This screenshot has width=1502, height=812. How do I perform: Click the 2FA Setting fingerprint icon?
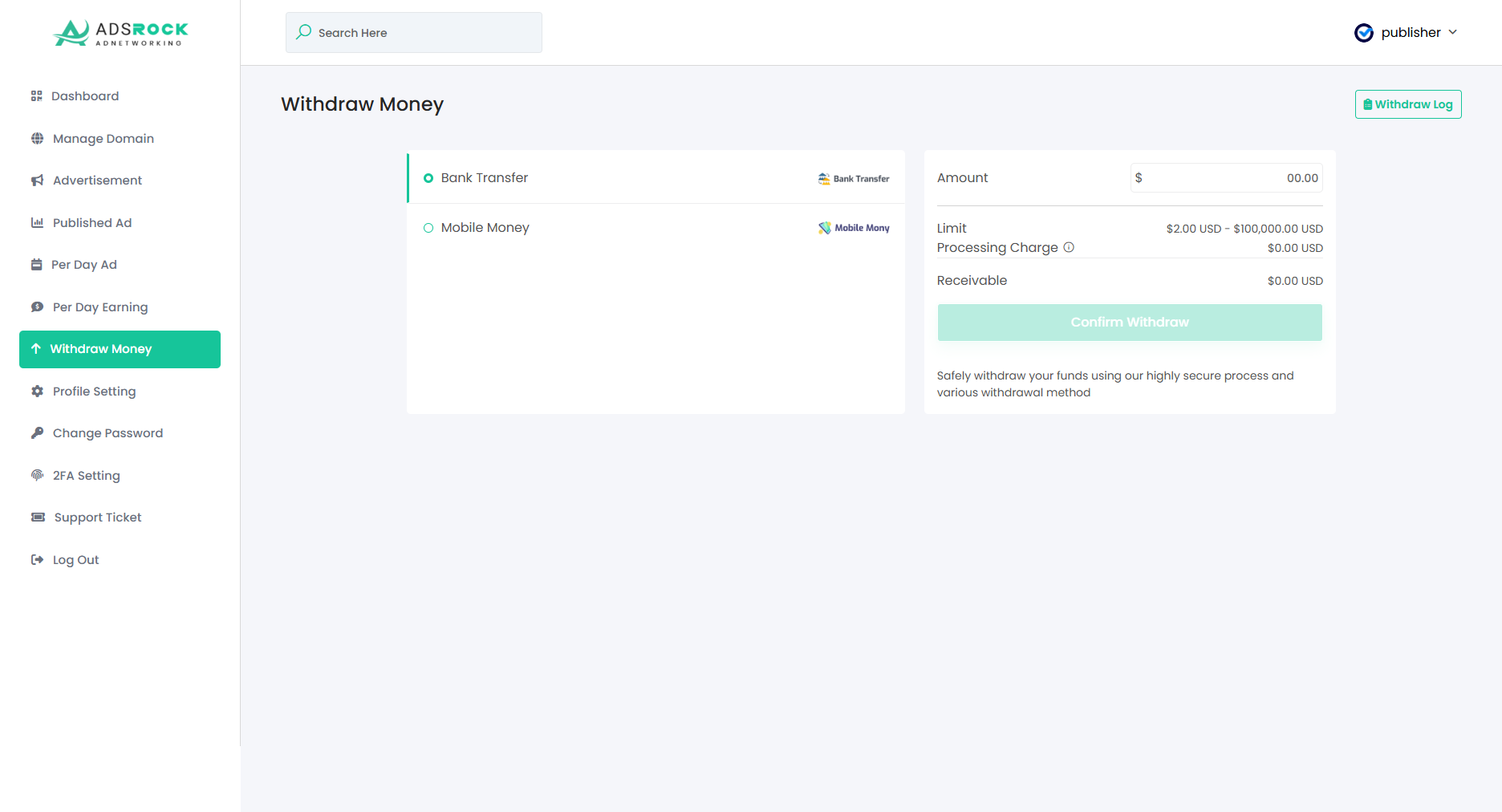tap(37, 475)
